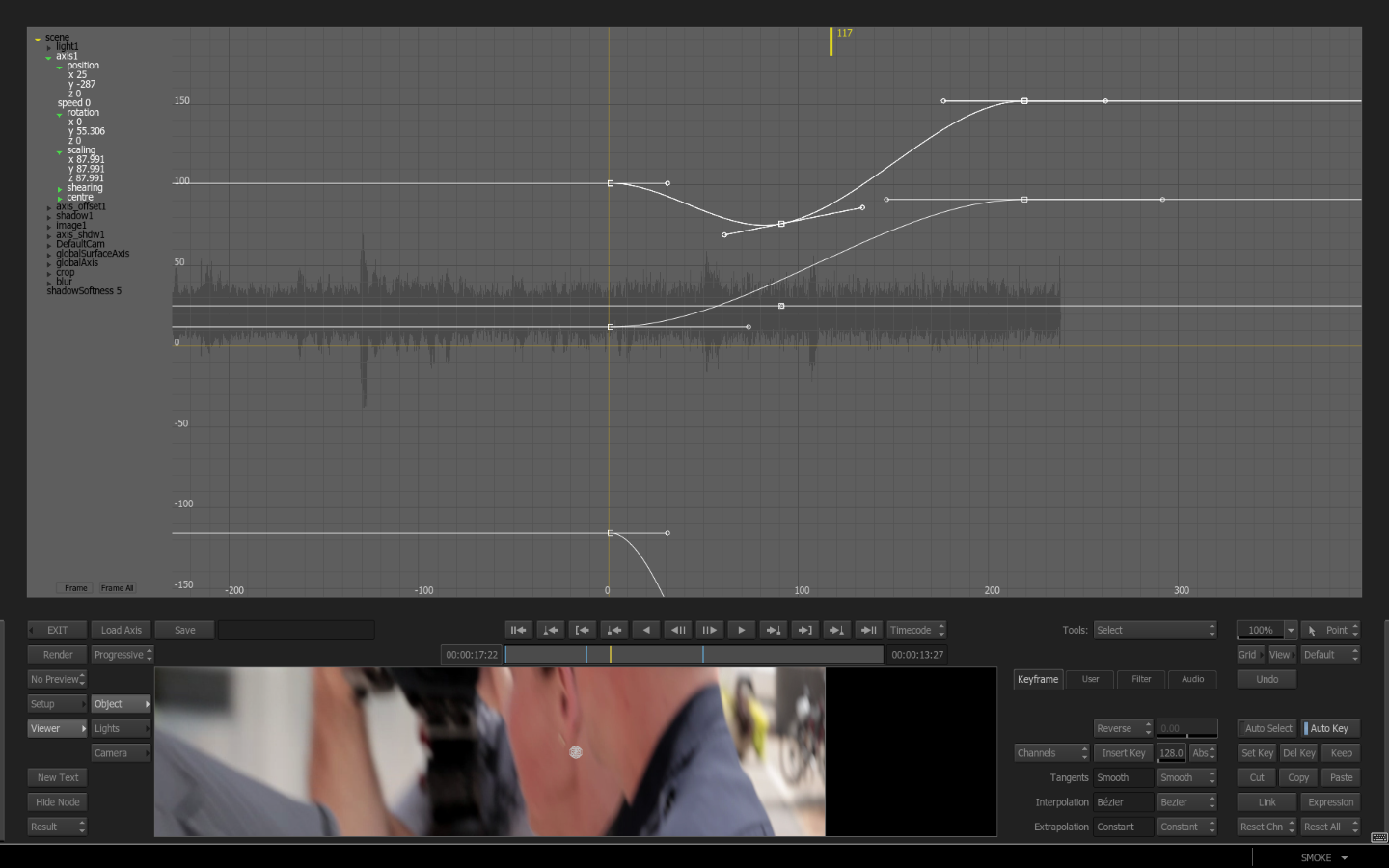The image size is (1389, 868).
Task: Go to the last frame button
Action: (868, 630)
